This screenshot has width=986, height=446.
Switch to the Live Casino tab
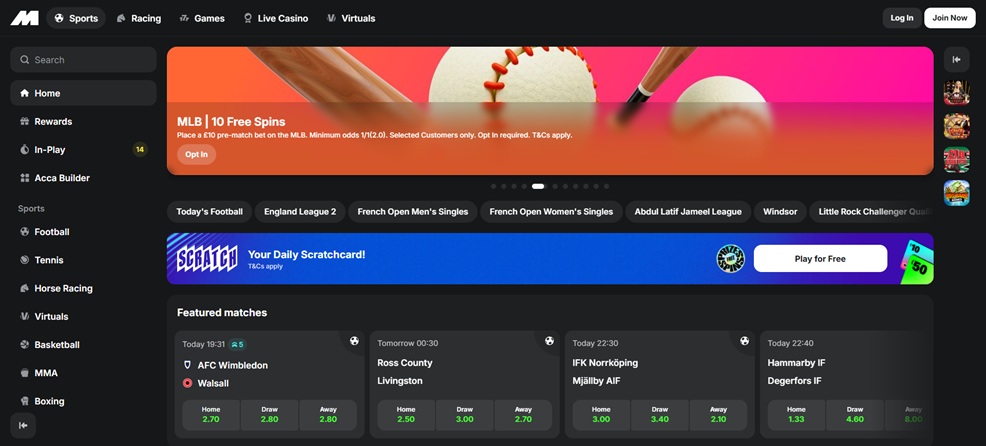point(275,18)
